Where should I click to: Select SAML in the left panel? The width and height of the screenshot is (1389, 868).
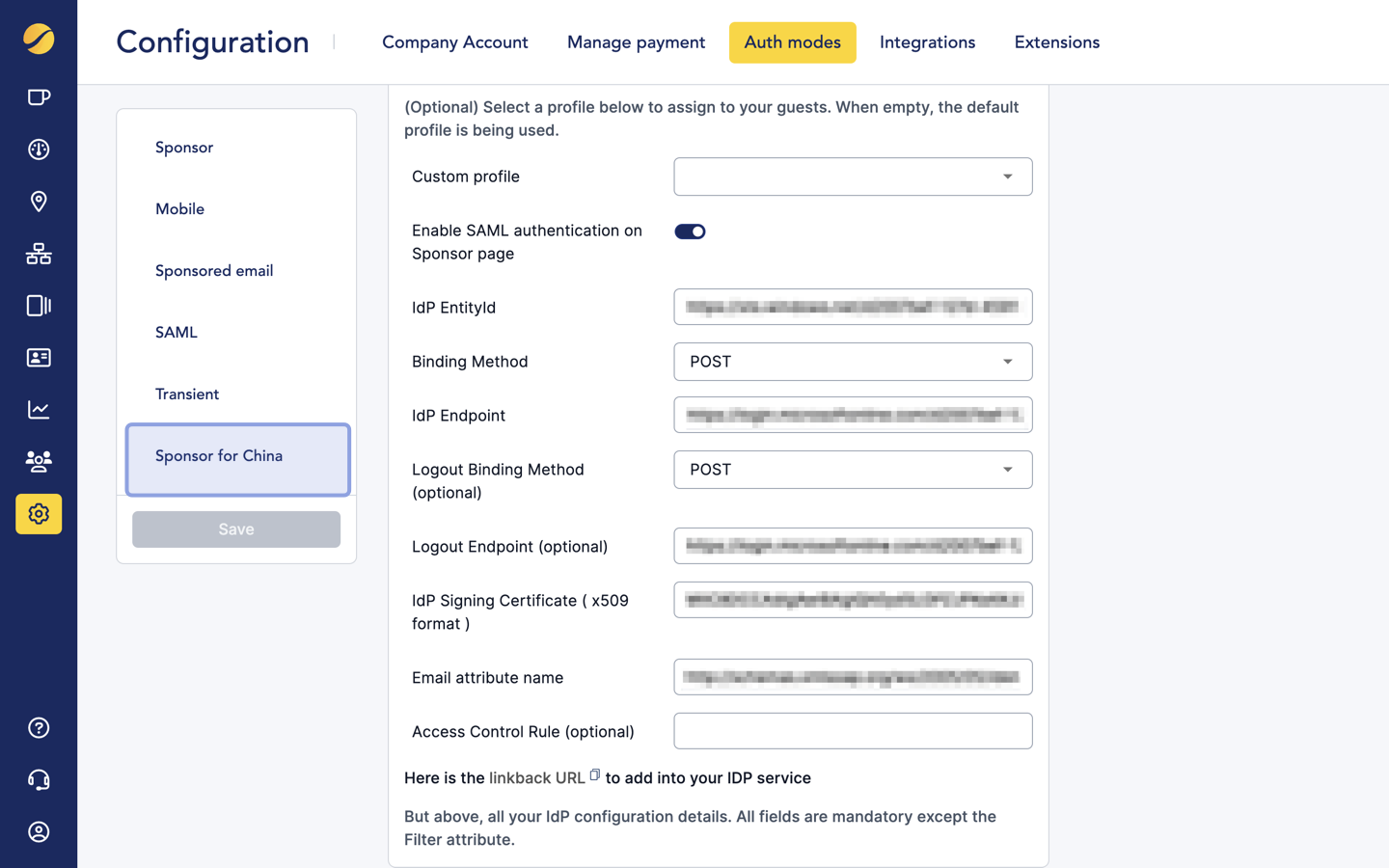(176, 332)
